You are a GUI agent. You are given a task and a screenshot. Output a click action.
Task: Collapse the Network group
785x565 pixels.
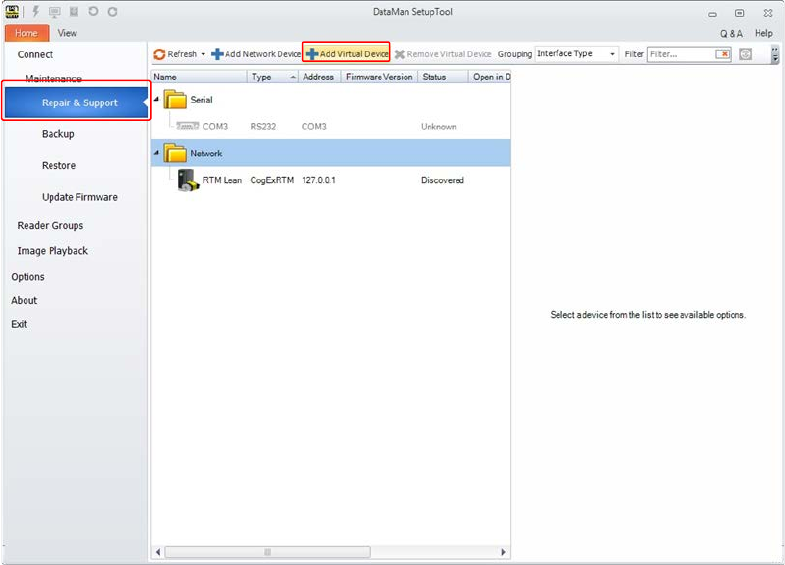point(157,153)
